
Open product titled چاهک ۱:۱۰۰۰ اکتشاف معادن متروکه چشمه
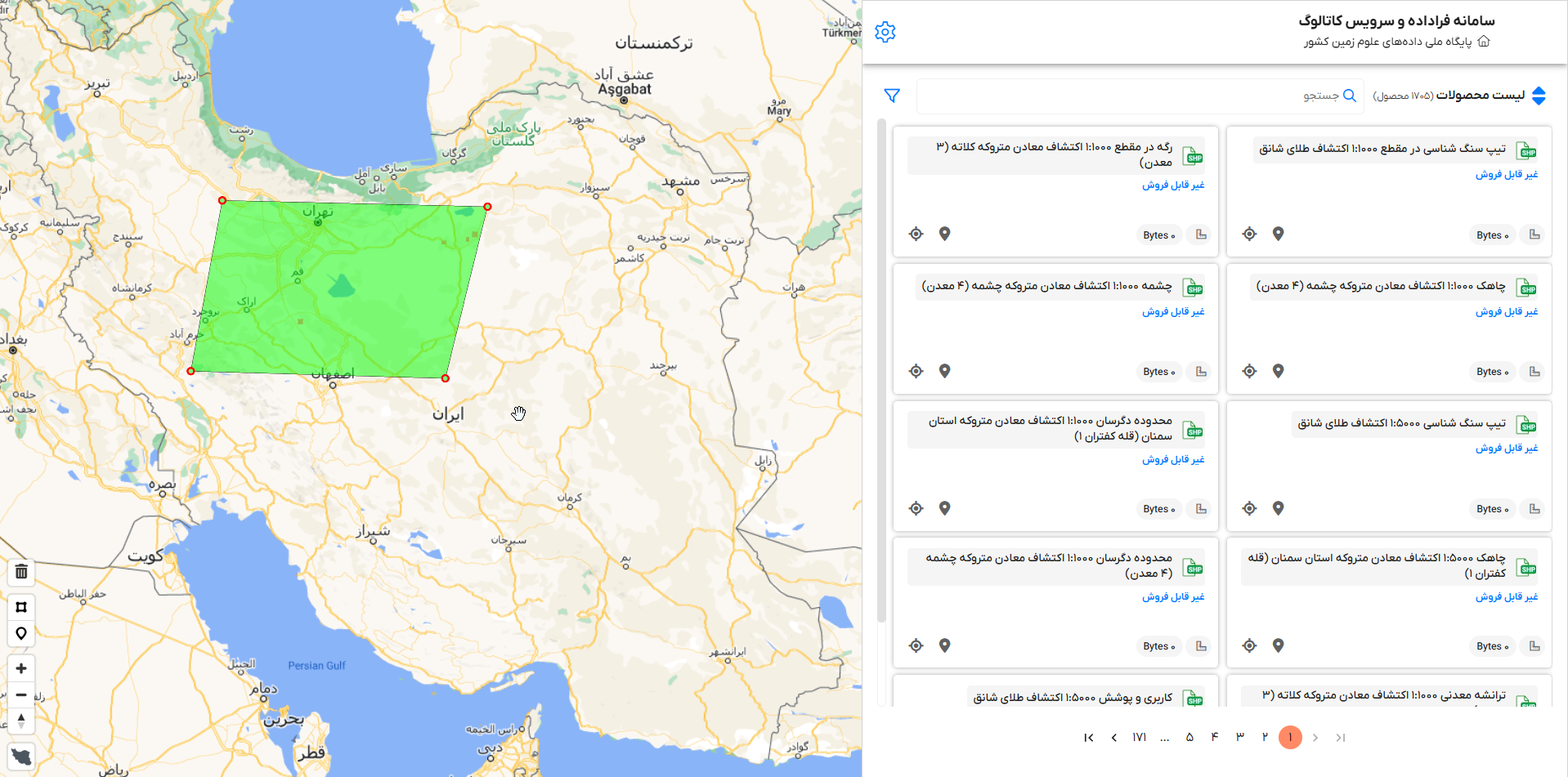coord(1381,286)
